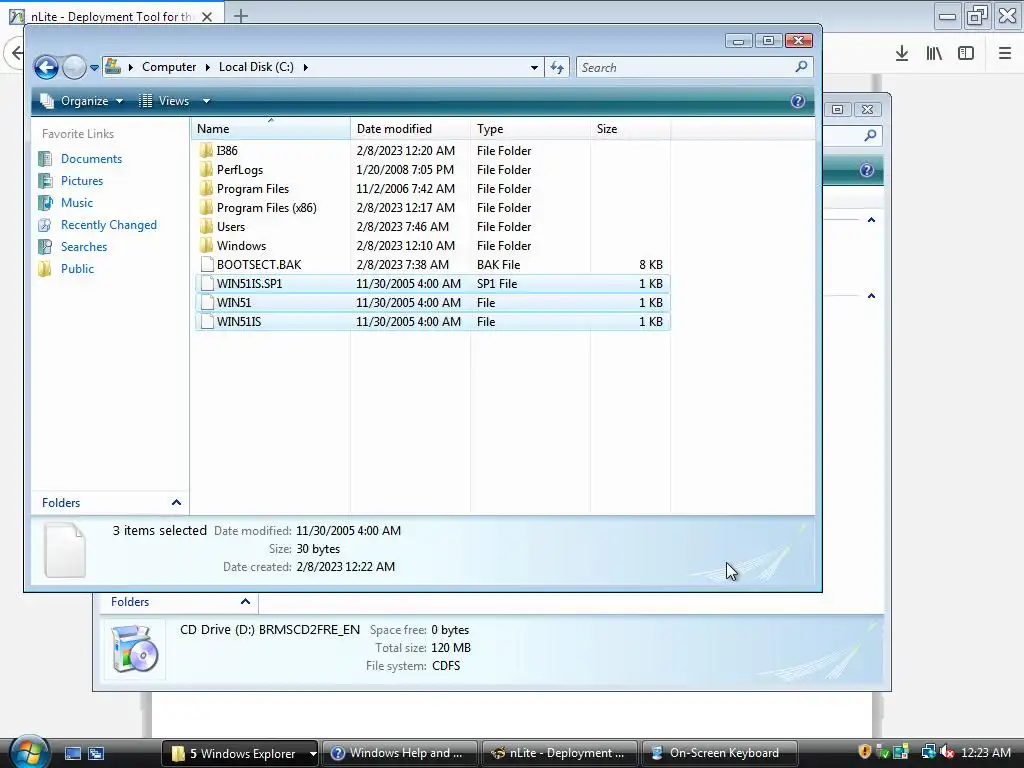Open the Organize menu
The height and width of the screenshot is (768, 1024).
point(82,101)
